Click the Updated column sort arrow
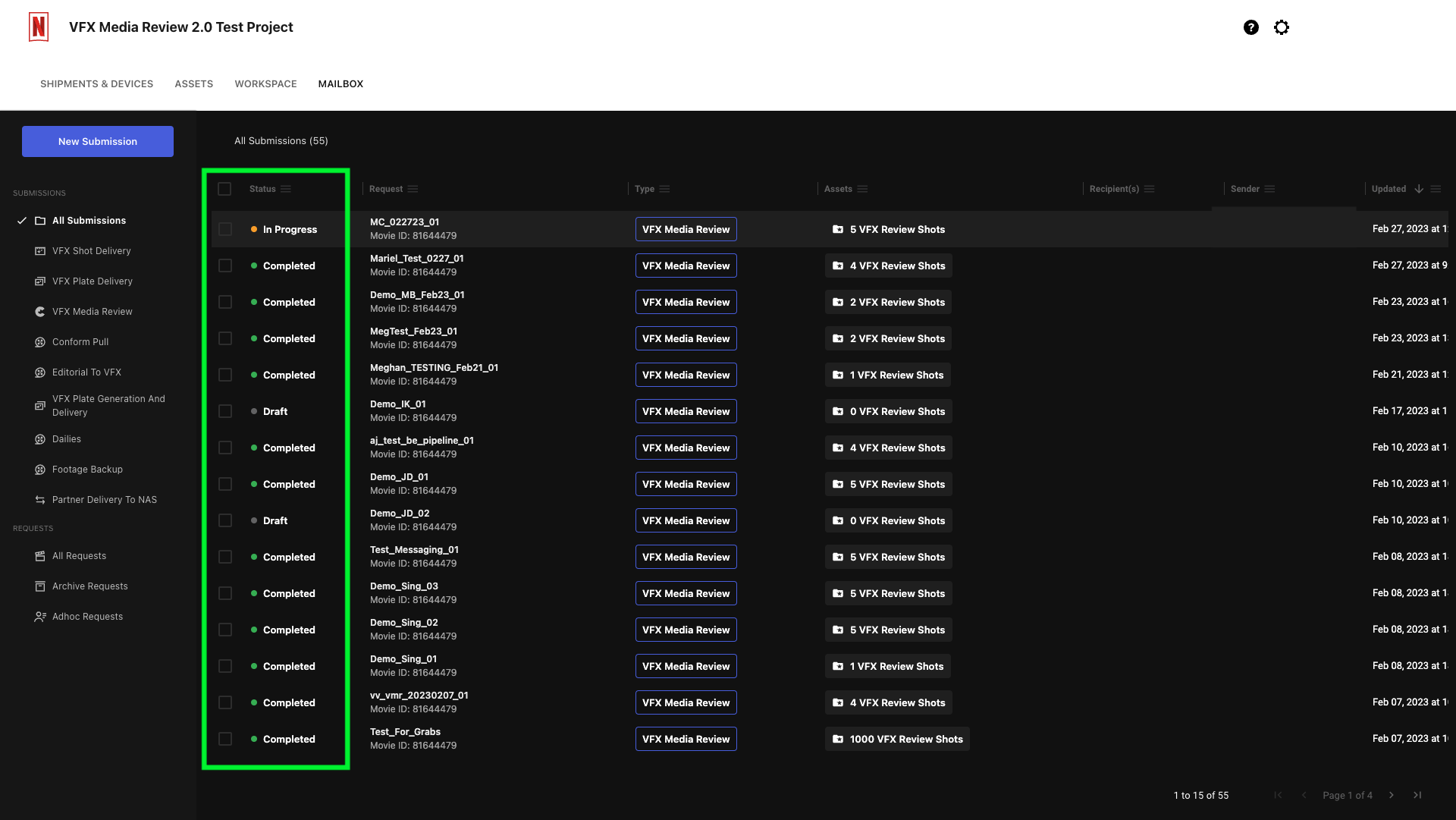The width and height of the screenshot is (1456, 820). [1419, 189]
